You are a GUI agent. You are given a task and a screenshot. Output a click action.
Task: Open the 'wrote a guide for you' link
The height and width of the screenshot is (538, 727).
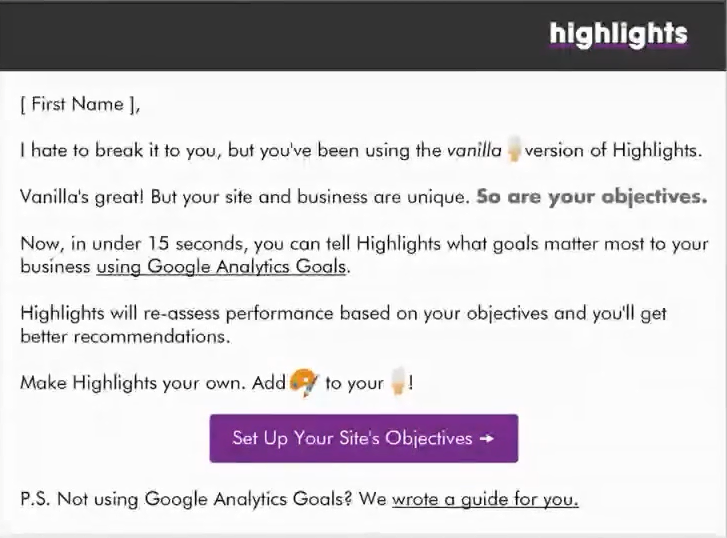pos(485,500)
